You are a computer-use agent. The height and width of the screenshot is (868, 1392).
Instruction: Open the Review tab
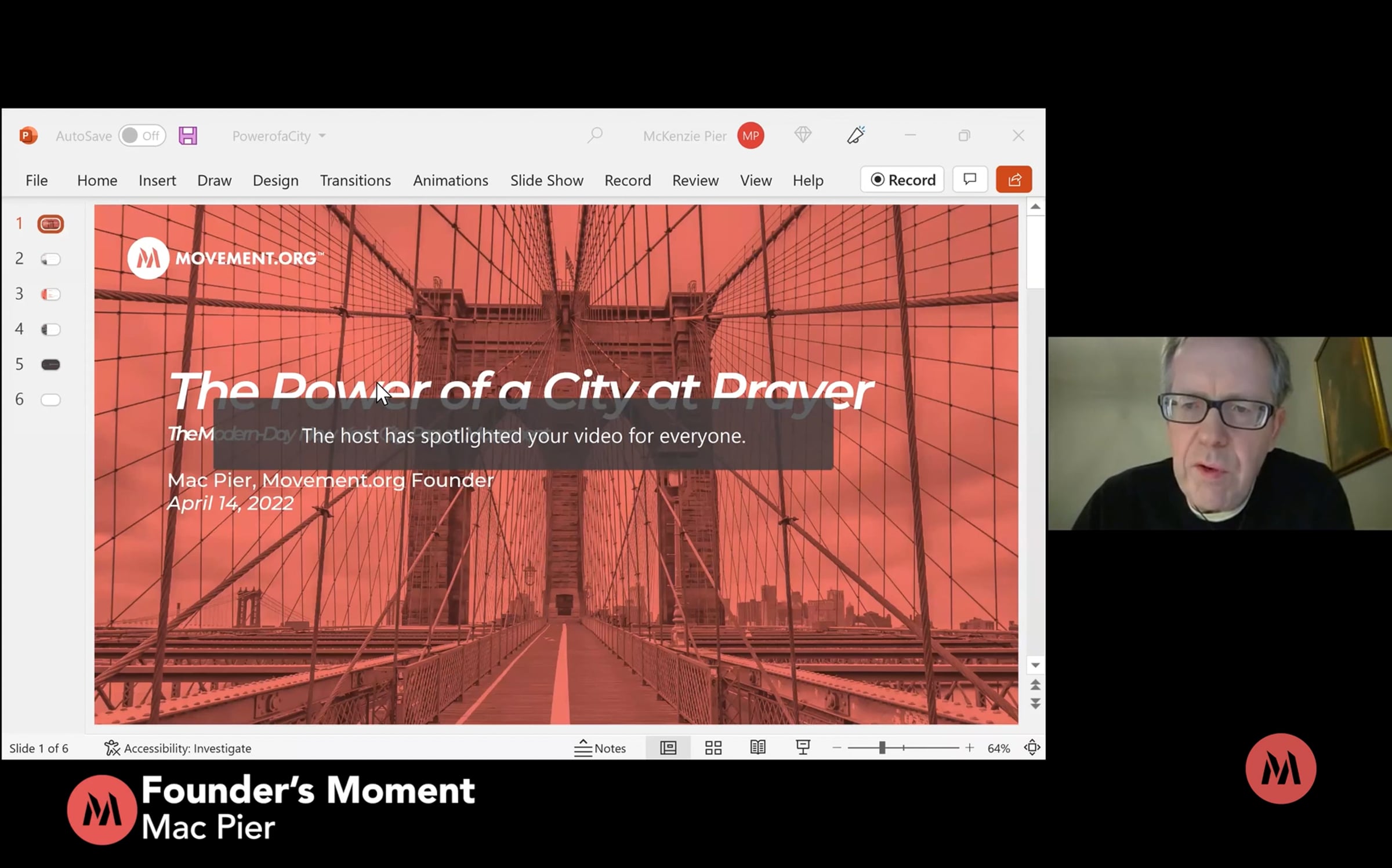(695, 180)
